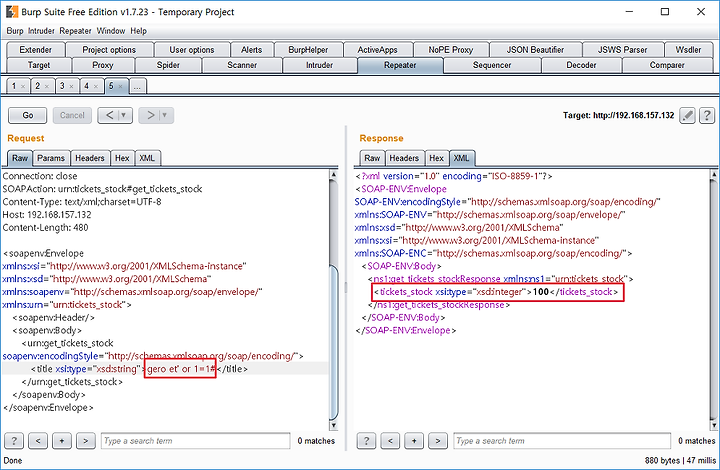The width and height of the screenshot is (720, 470).
Task: Go forward in request history arrow
Action: coord(150,115)
